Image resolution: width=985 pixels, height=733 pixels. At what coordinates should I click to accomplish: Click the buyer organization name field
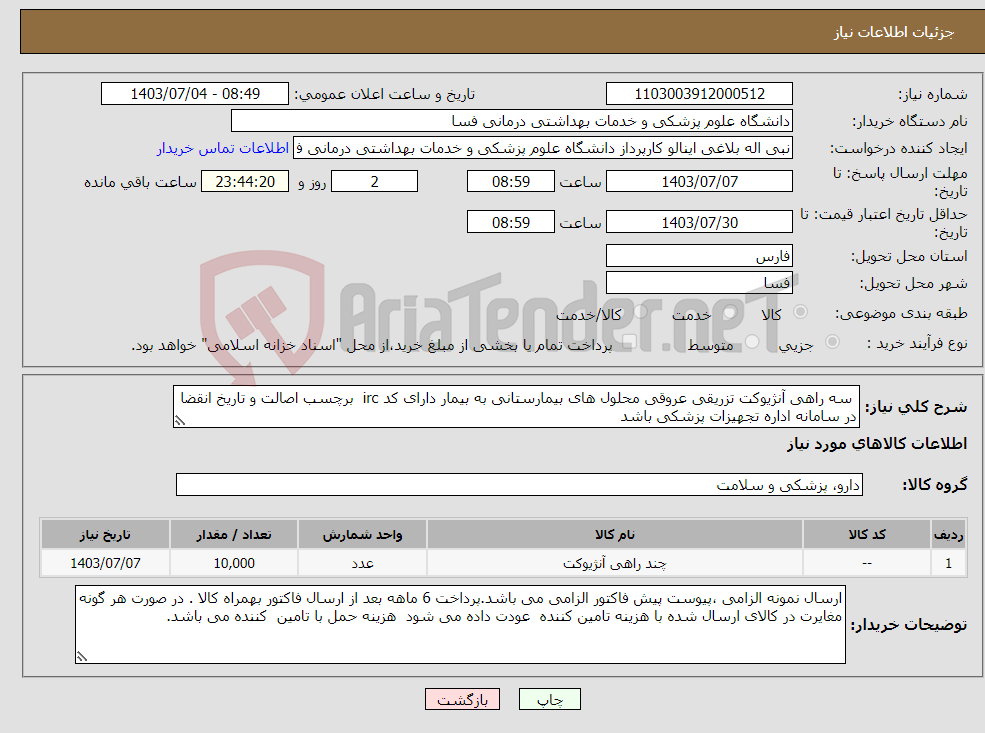512,121
